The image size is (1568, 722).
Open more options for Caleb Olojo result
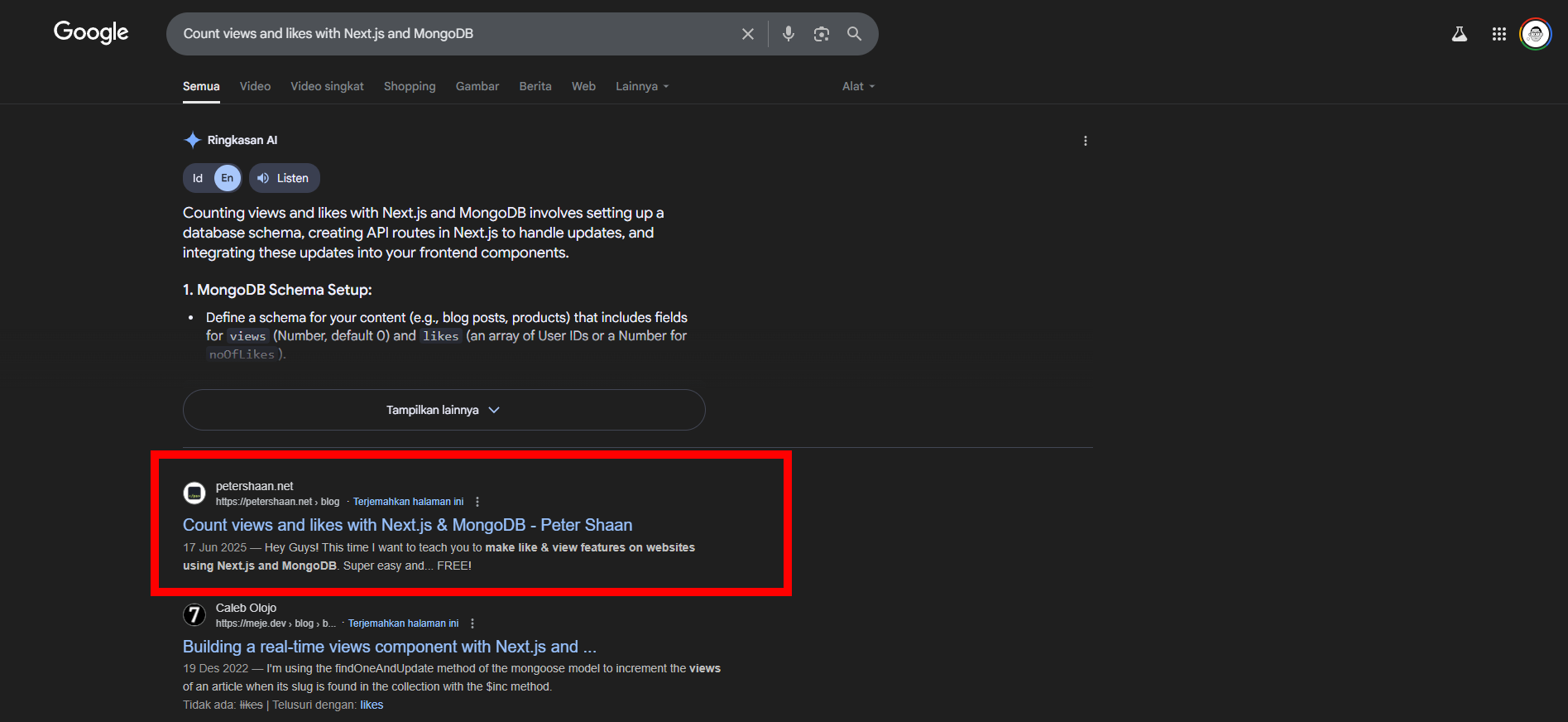(472, 623)
